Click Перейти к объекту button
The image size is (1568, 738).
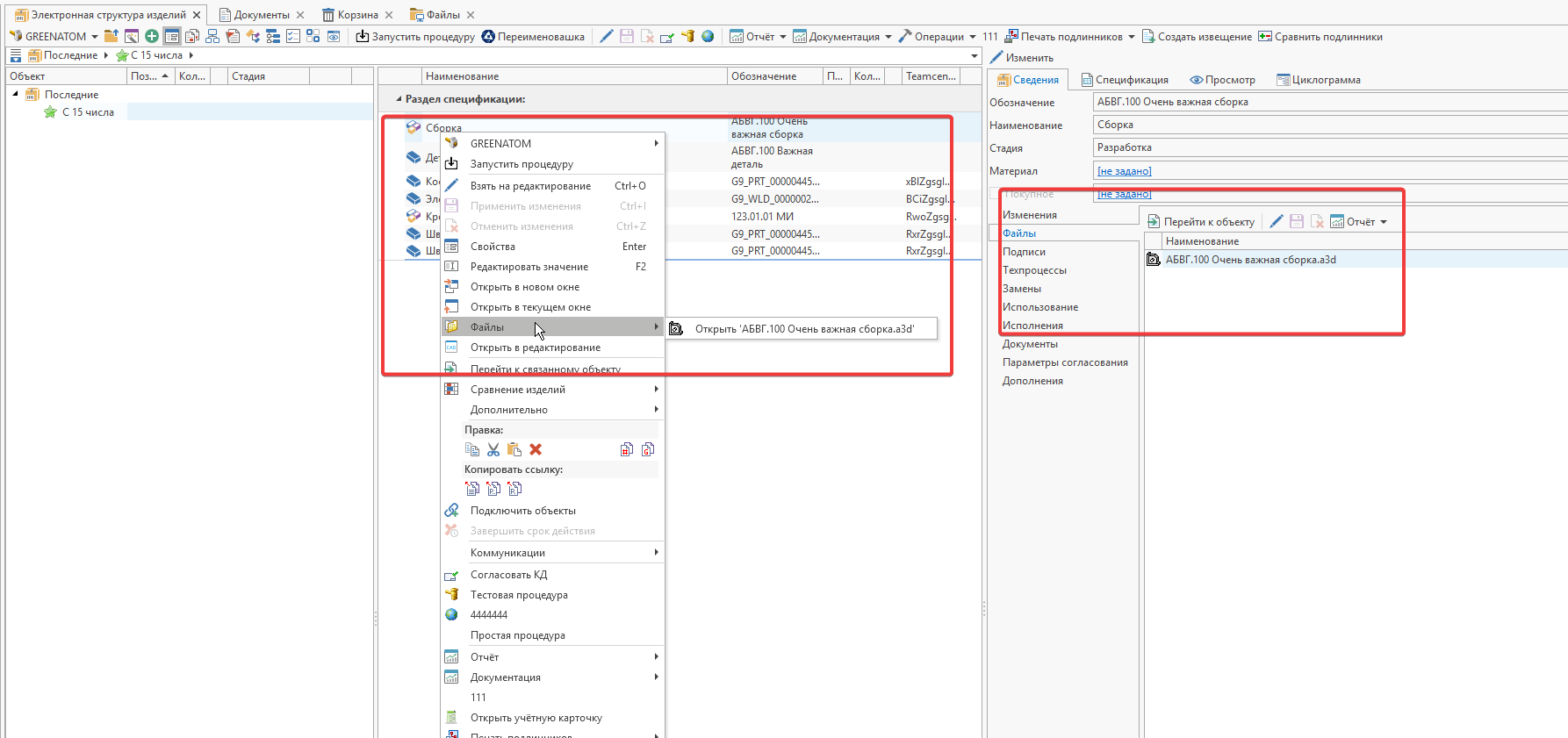point(1201,222)
